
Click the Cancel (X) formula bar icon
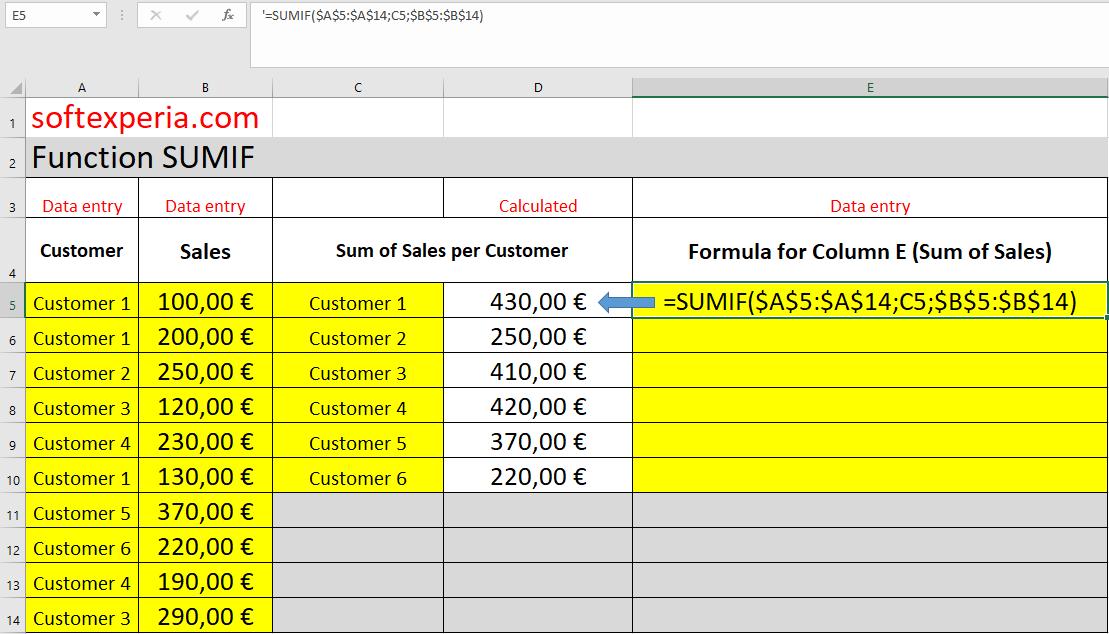click(156, 16)
